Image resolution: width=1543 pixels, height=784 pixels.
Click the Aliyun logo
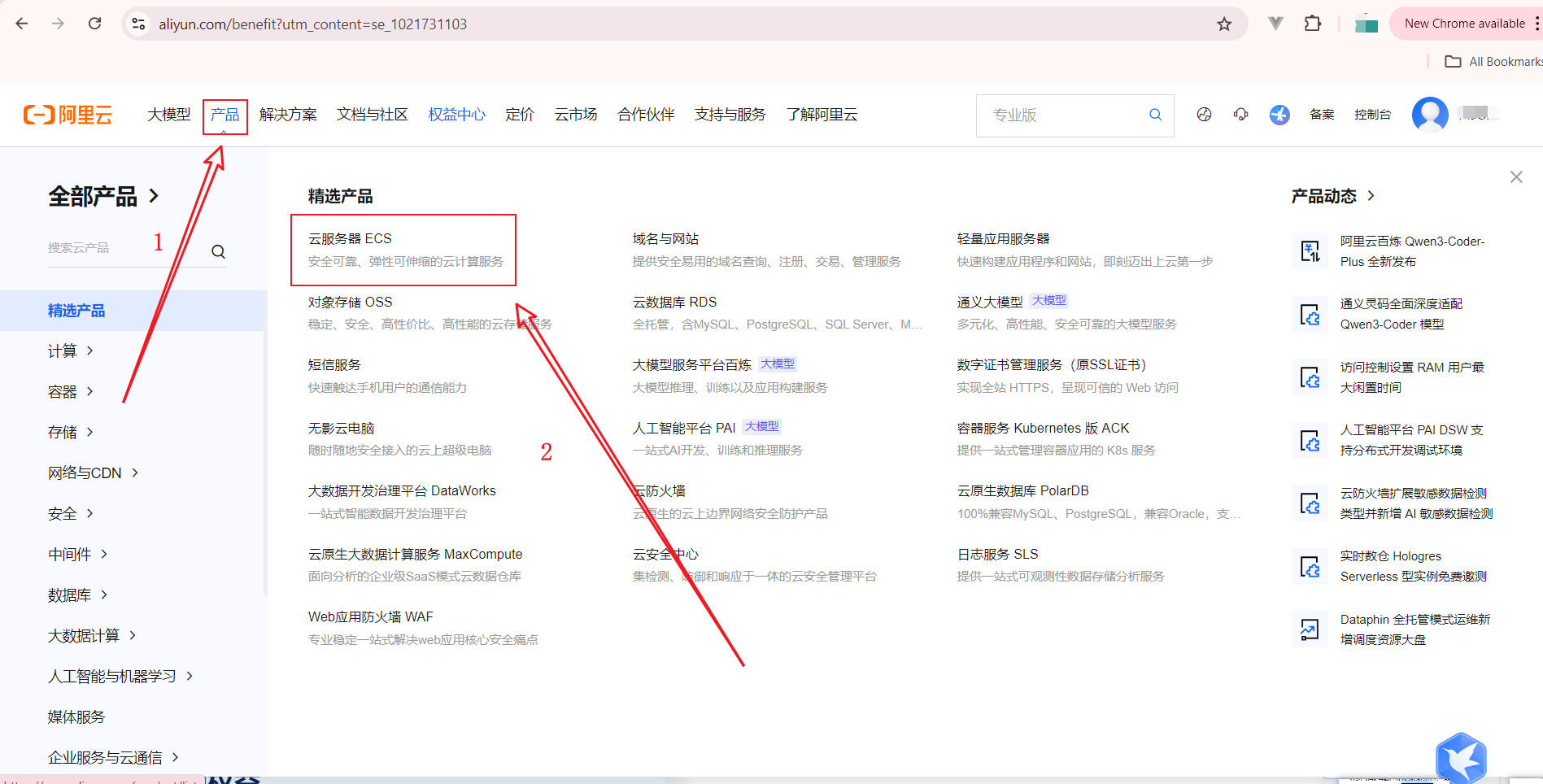tap(68, 115)
